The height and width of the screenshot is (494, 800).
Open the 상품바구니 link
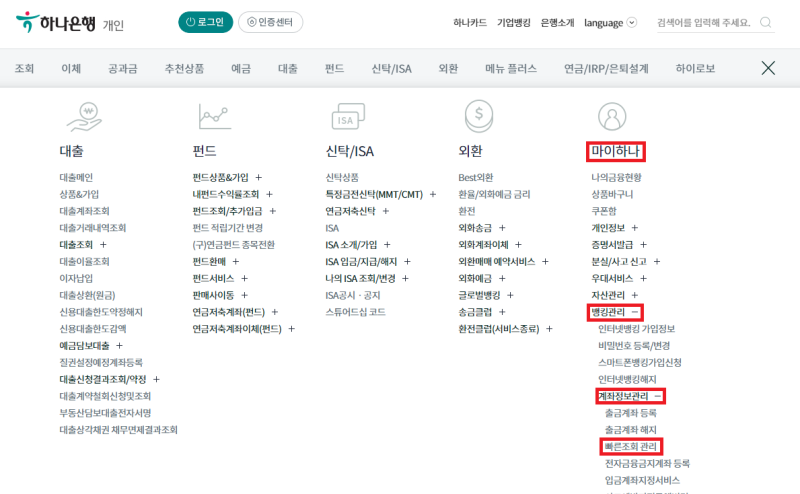pyautogui.click(x=612, y=194)
